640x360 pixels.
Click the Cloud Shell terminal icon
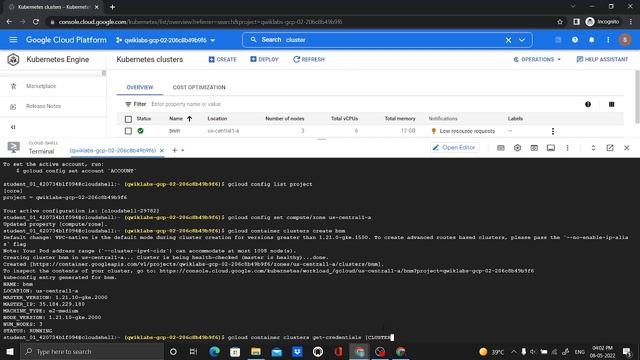click(13, 147)
